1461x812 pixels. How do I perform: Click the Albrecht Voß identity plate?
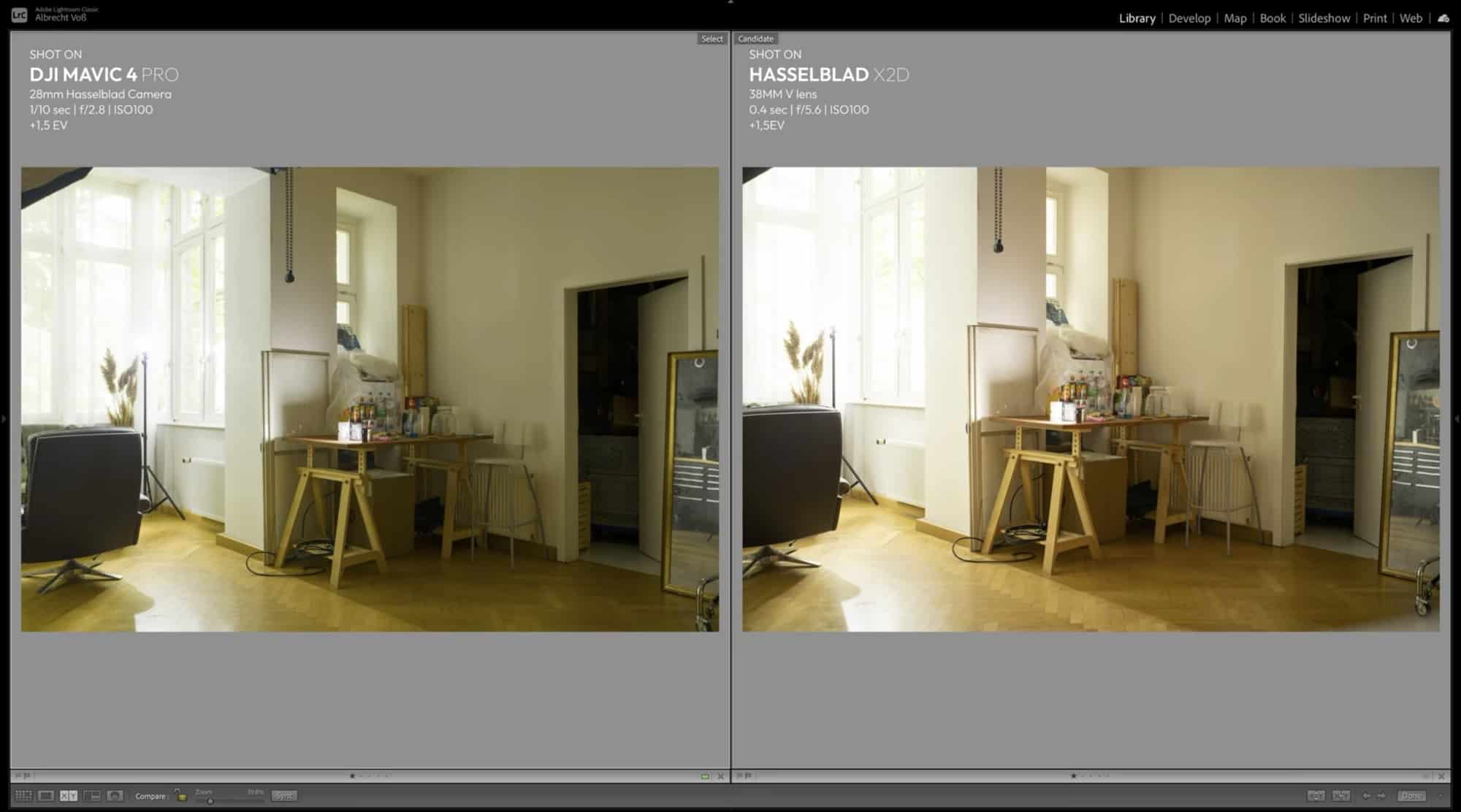(x=60, y=18)
